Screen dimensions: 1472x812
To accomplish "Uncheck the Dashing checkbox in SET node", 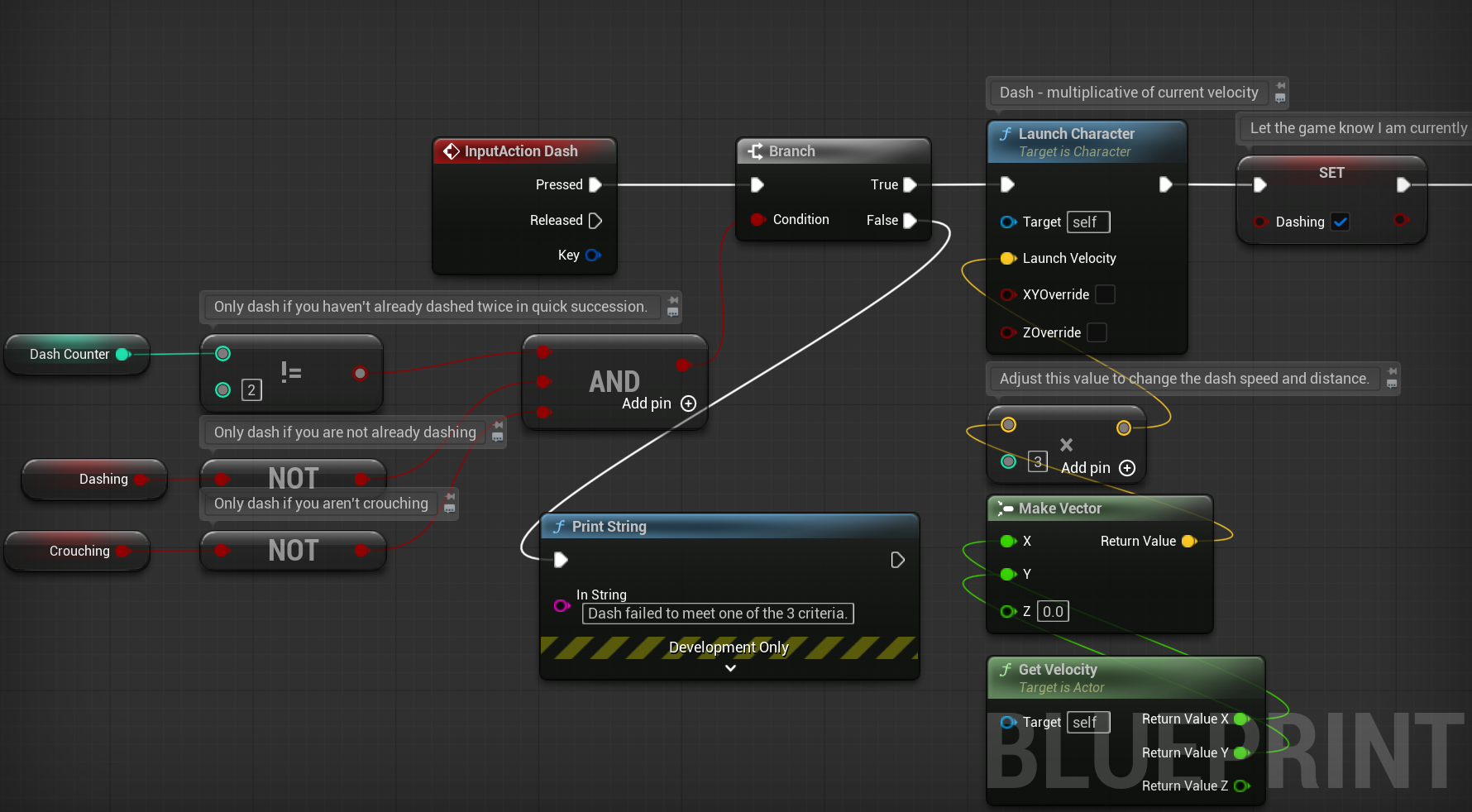I will click(1341, 222).
